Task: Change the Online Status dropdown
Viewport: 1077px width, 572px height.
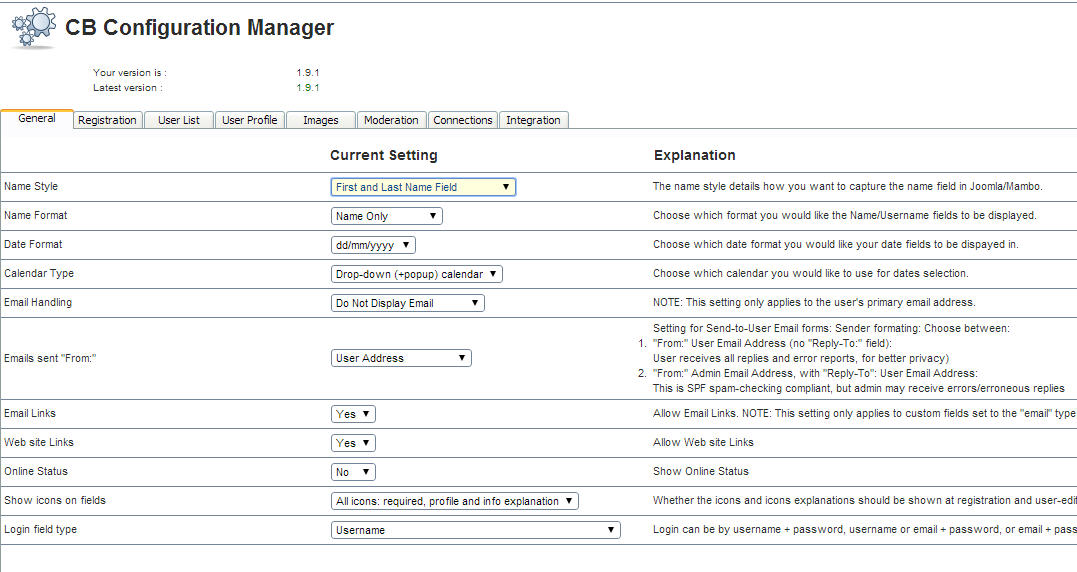Action: pos(353,472)
